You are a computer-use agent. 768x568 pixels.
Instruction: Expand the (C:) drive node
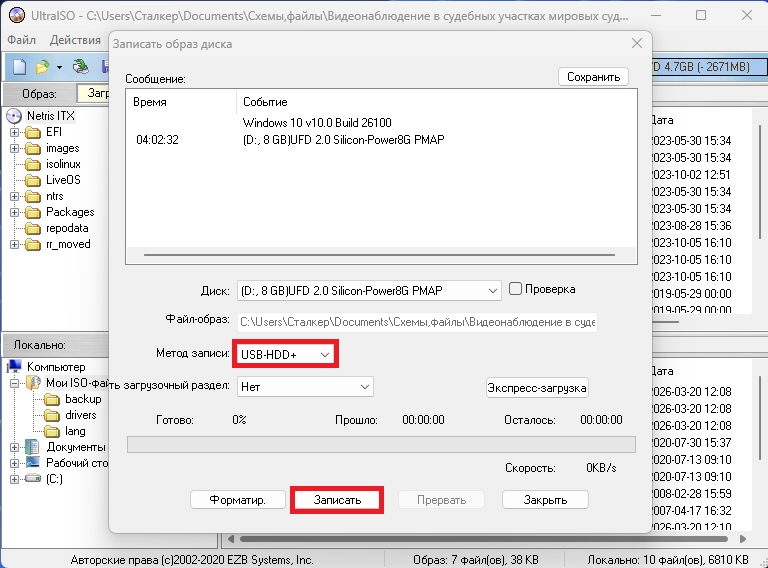point(14,479)
